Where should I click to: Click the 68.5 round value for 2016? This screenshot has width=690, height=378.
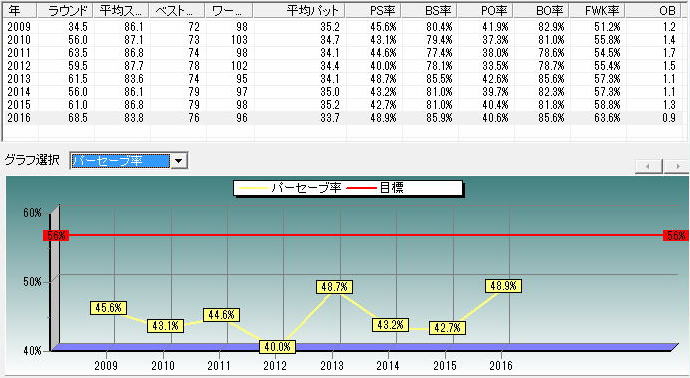point(78,118)
